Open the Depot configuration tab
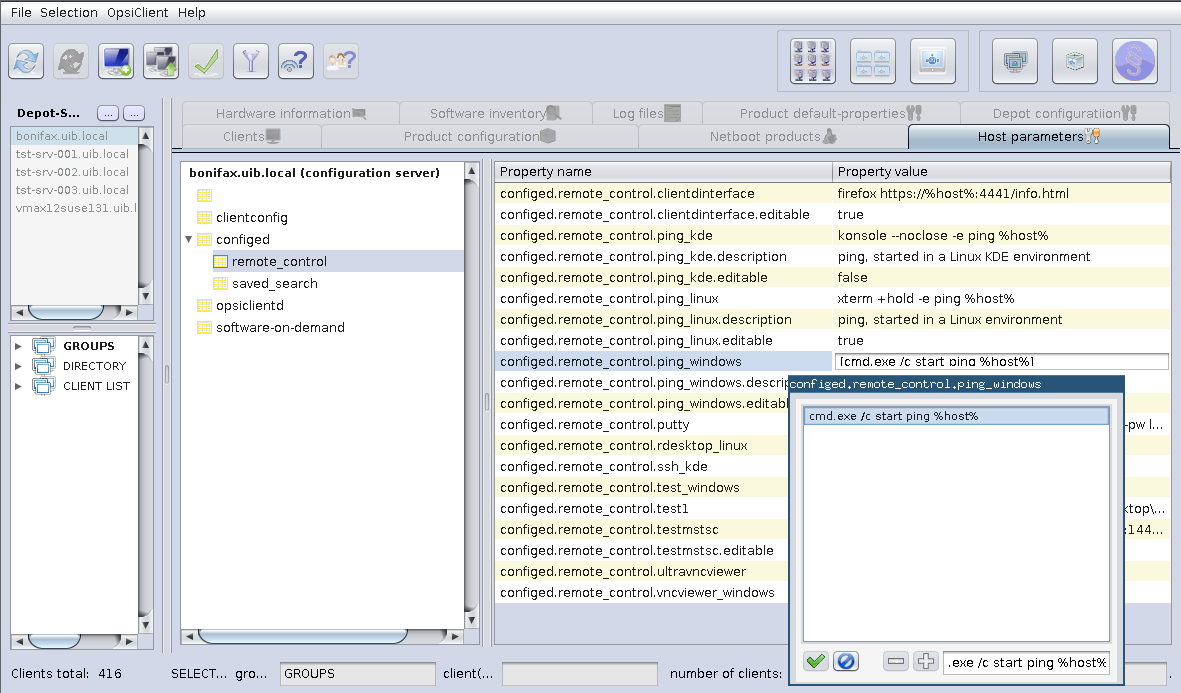The width and height of the screenshot is (1181, 693). 1064,113
